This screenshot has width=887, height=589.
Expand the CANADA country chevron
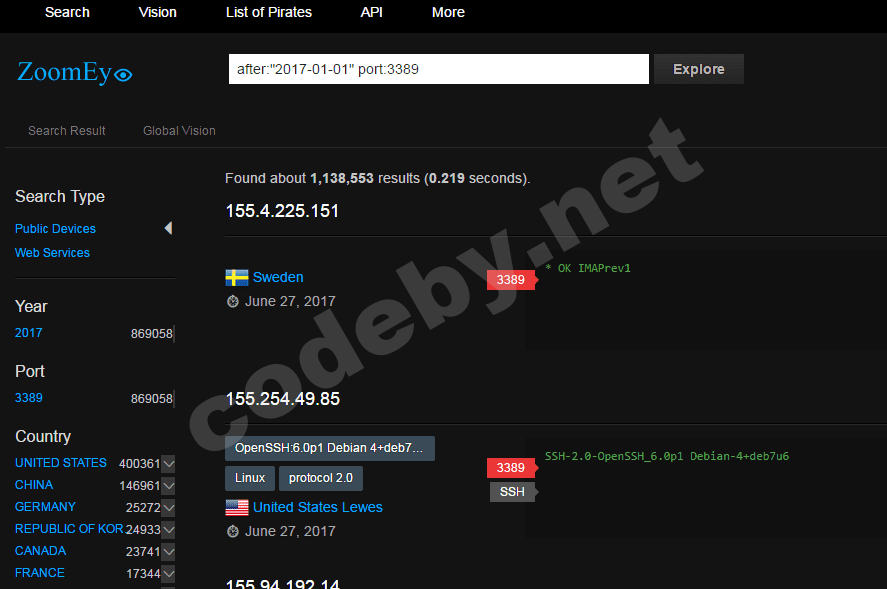tap(168, 552)
